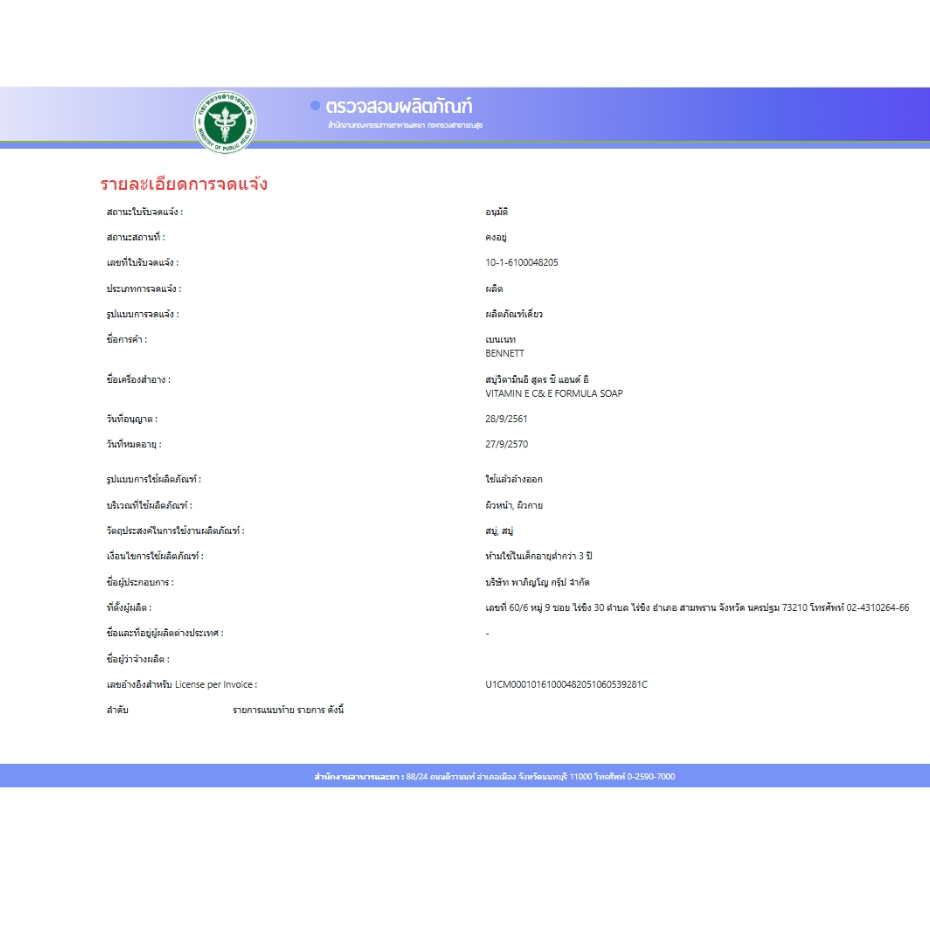Click the License per Invoice reference code
The height and width of the screenshot is (930, 930).
pos(566,685)
